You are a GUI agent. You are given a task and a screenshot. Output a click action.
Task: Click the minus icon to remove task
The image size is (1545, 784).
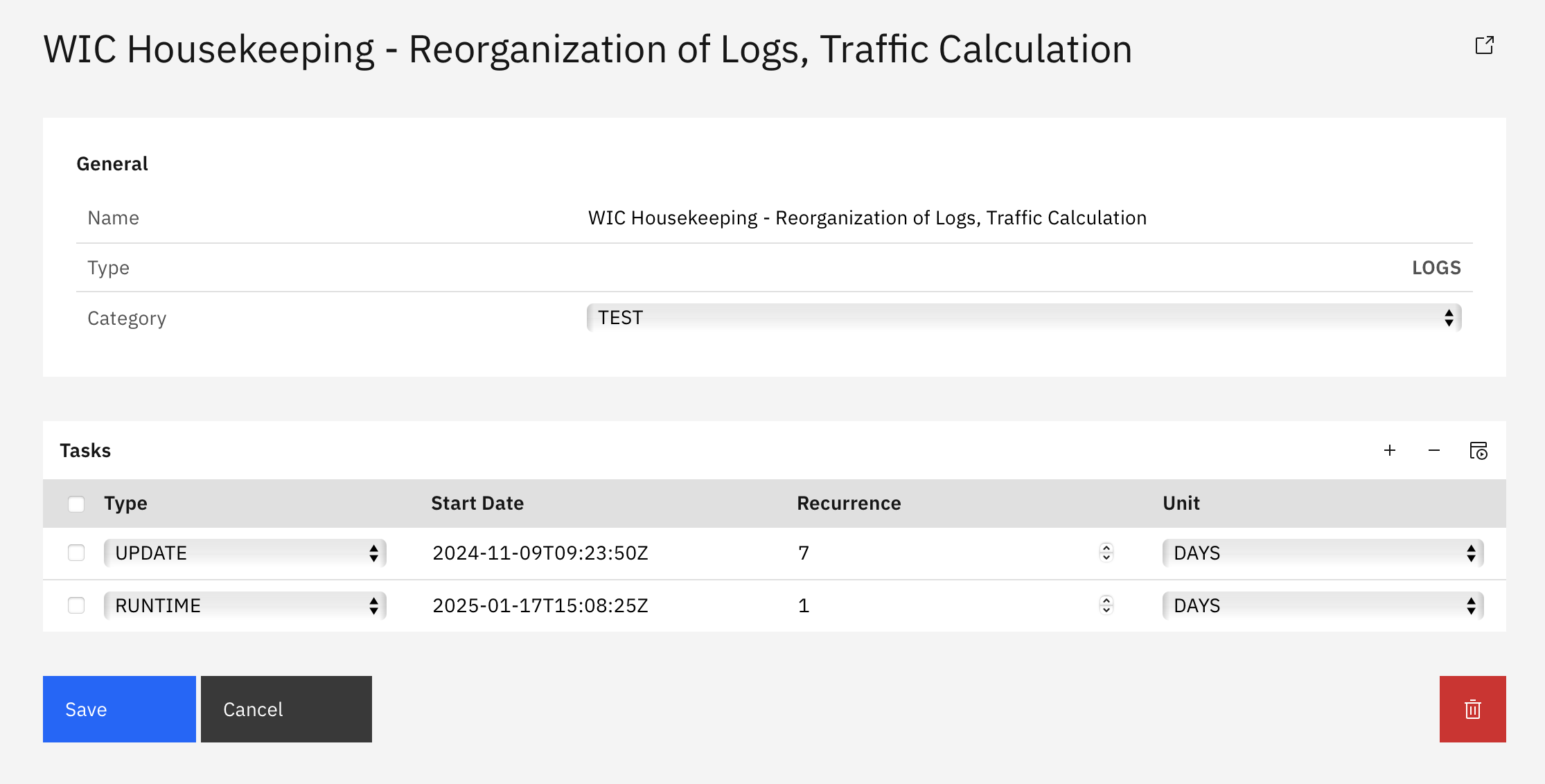pyautogui.click(x=1433, y=451)
